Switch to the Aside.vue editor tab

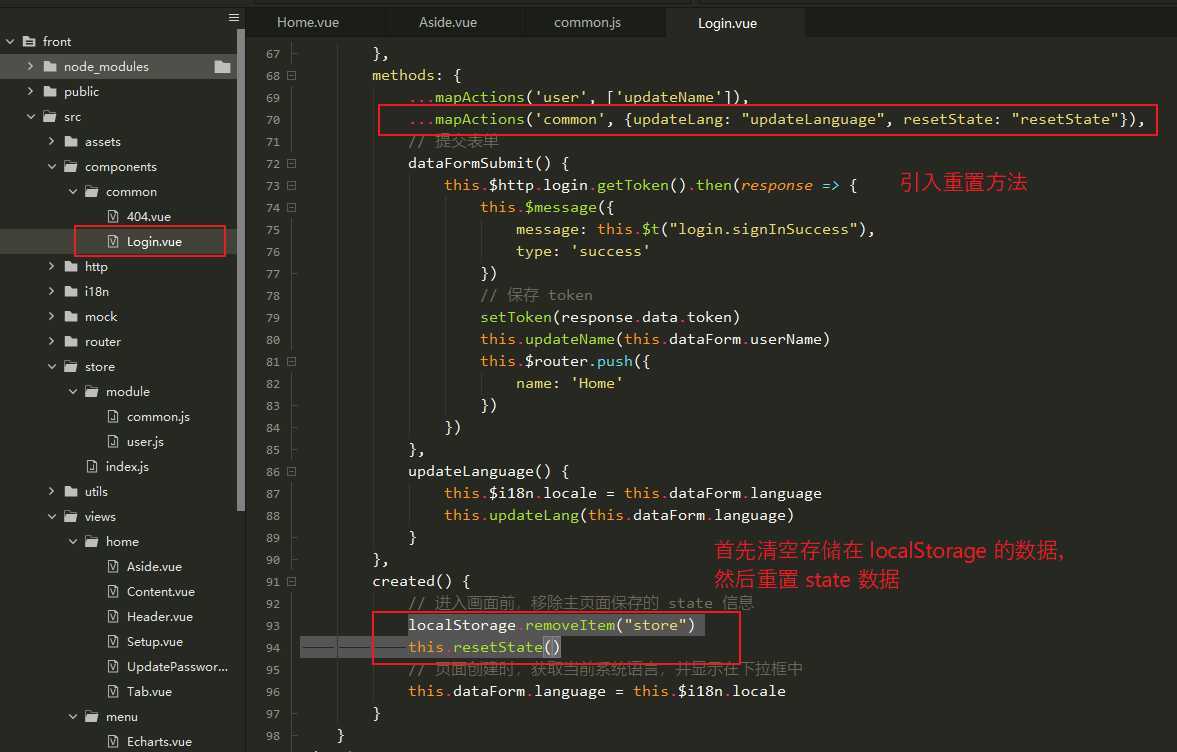tap(448, 23)
